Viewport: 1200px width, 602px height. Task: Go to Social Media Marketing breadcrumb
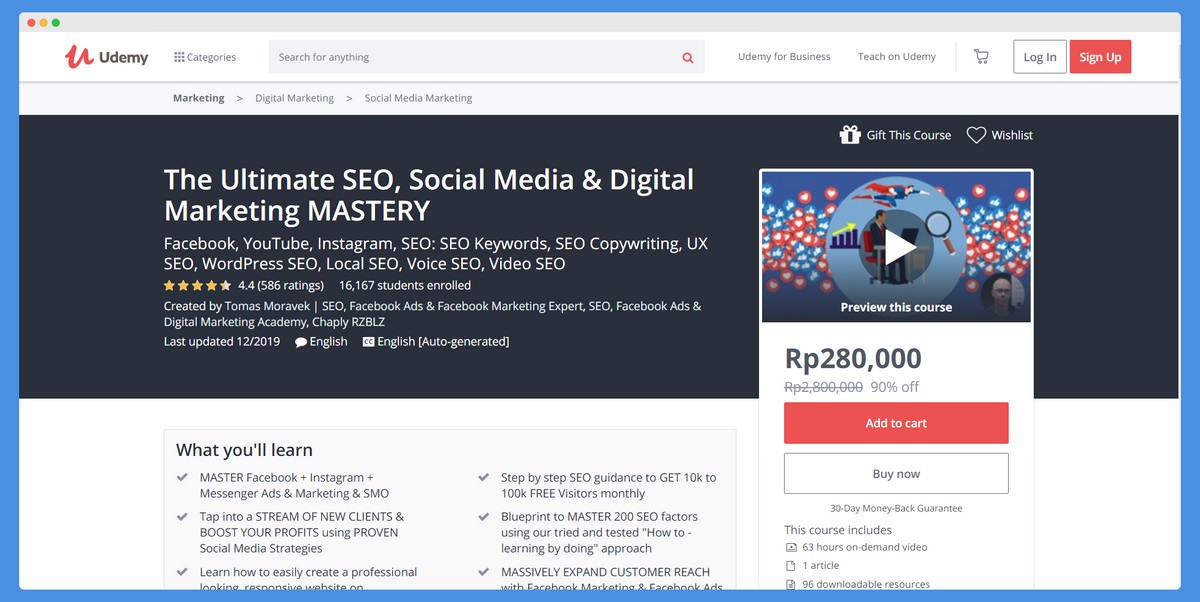(418, 98)
